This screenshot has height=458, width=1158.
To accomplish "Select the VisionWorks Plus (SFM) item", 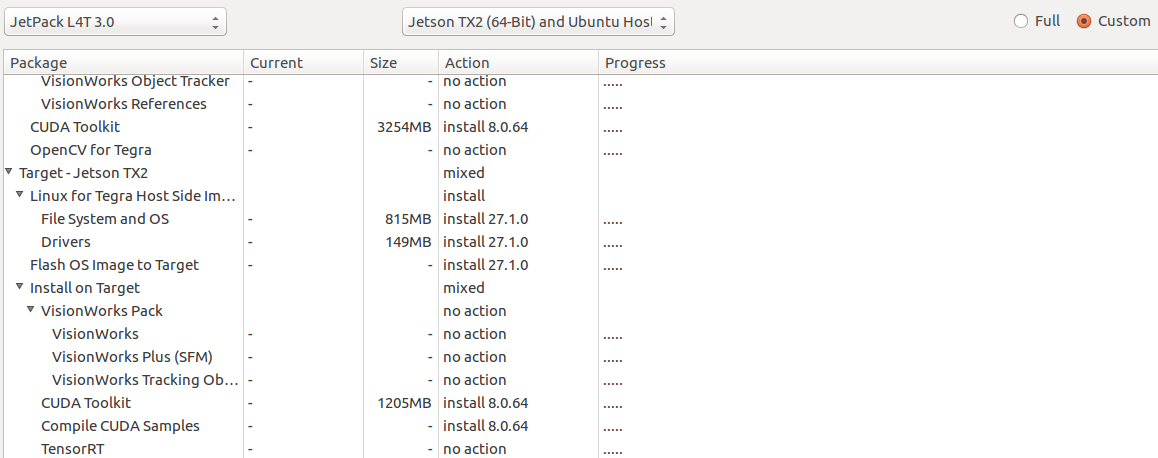I will click(132, 357).
